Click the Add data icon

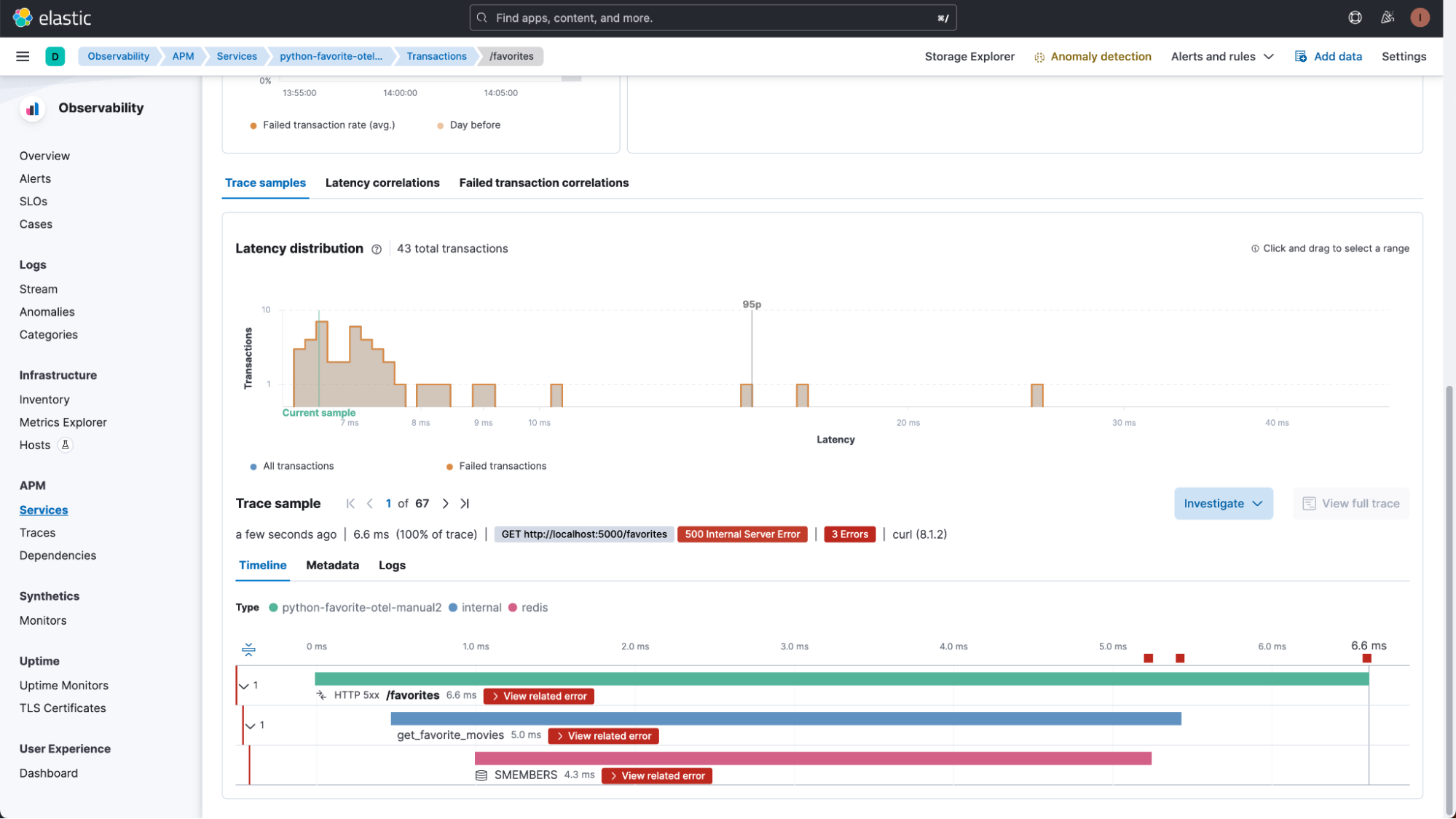tap(1302, 56)
